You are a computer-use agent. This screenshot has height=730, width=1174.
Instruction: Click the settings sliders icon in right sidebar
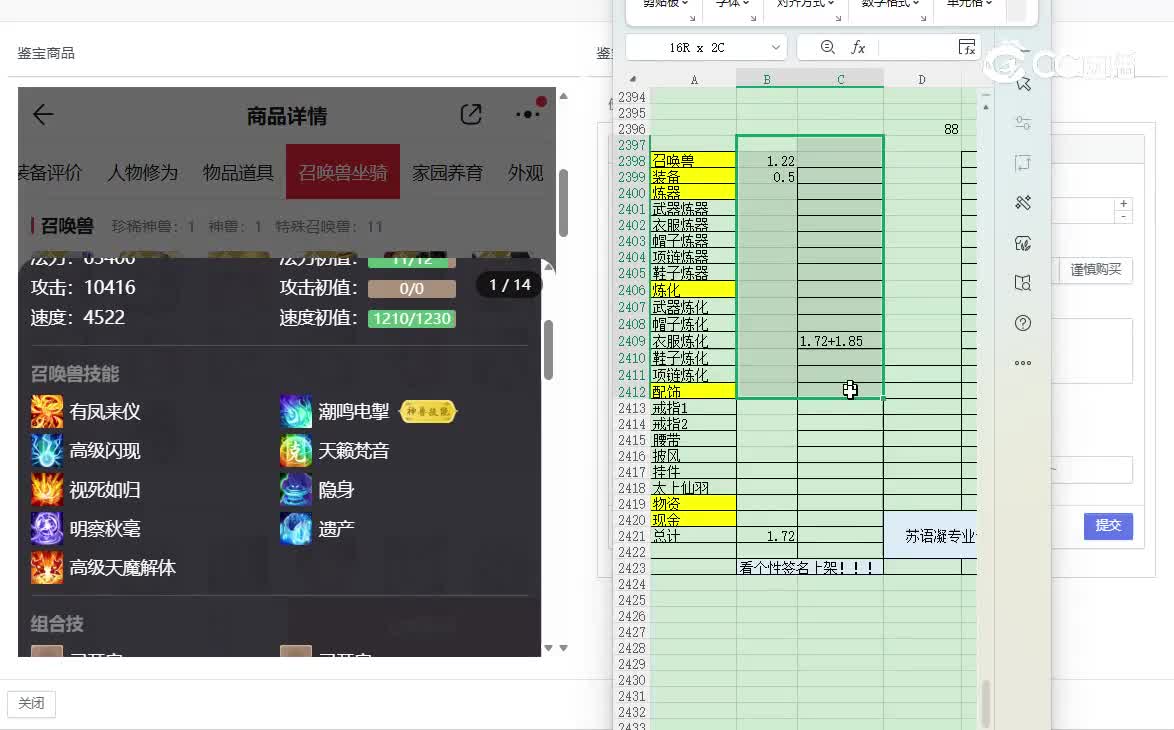tap(1022, 123)
